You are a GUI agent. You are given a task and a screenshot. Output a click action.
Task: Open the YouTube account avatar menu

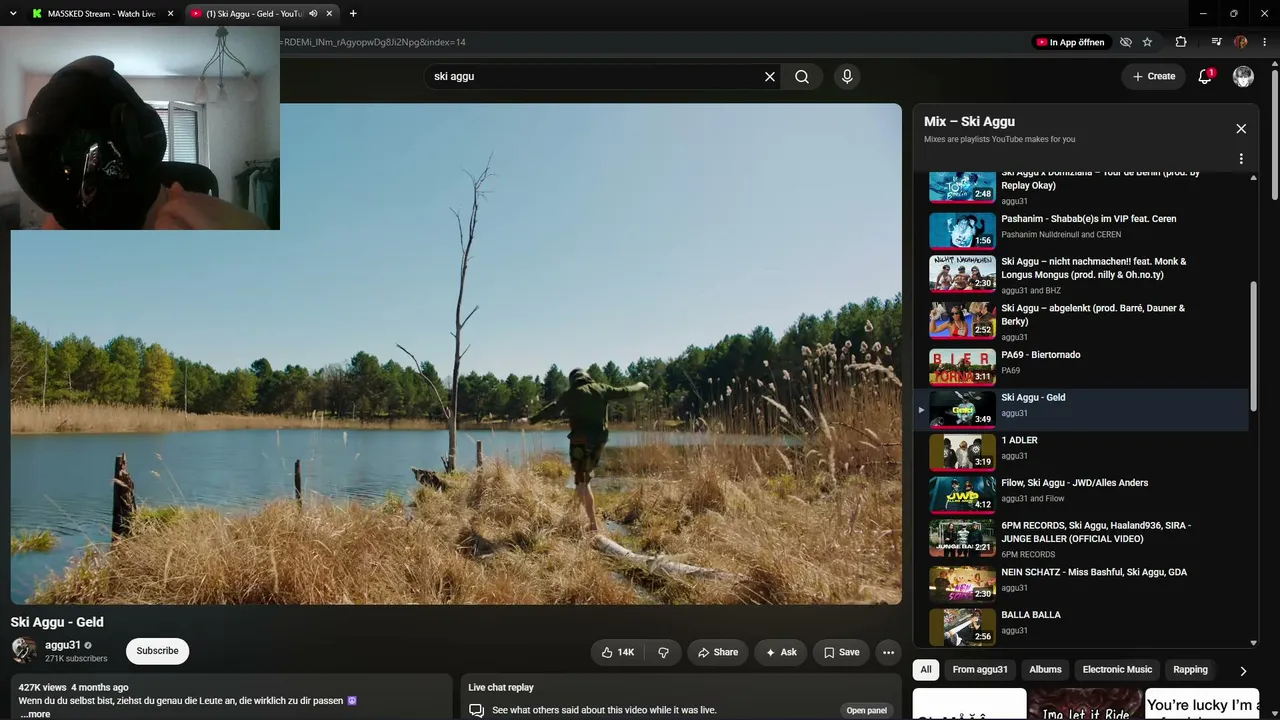1243,76
